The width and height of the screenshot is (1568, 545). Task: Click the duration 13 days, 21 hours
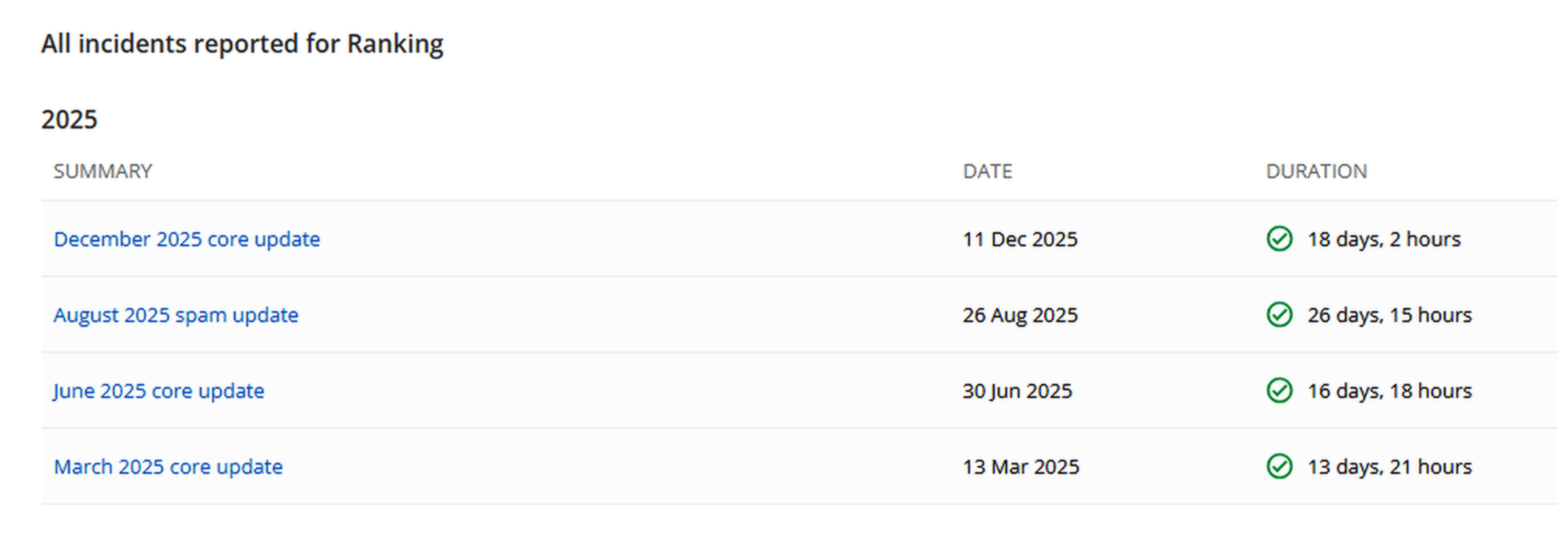coord(1389,467)
